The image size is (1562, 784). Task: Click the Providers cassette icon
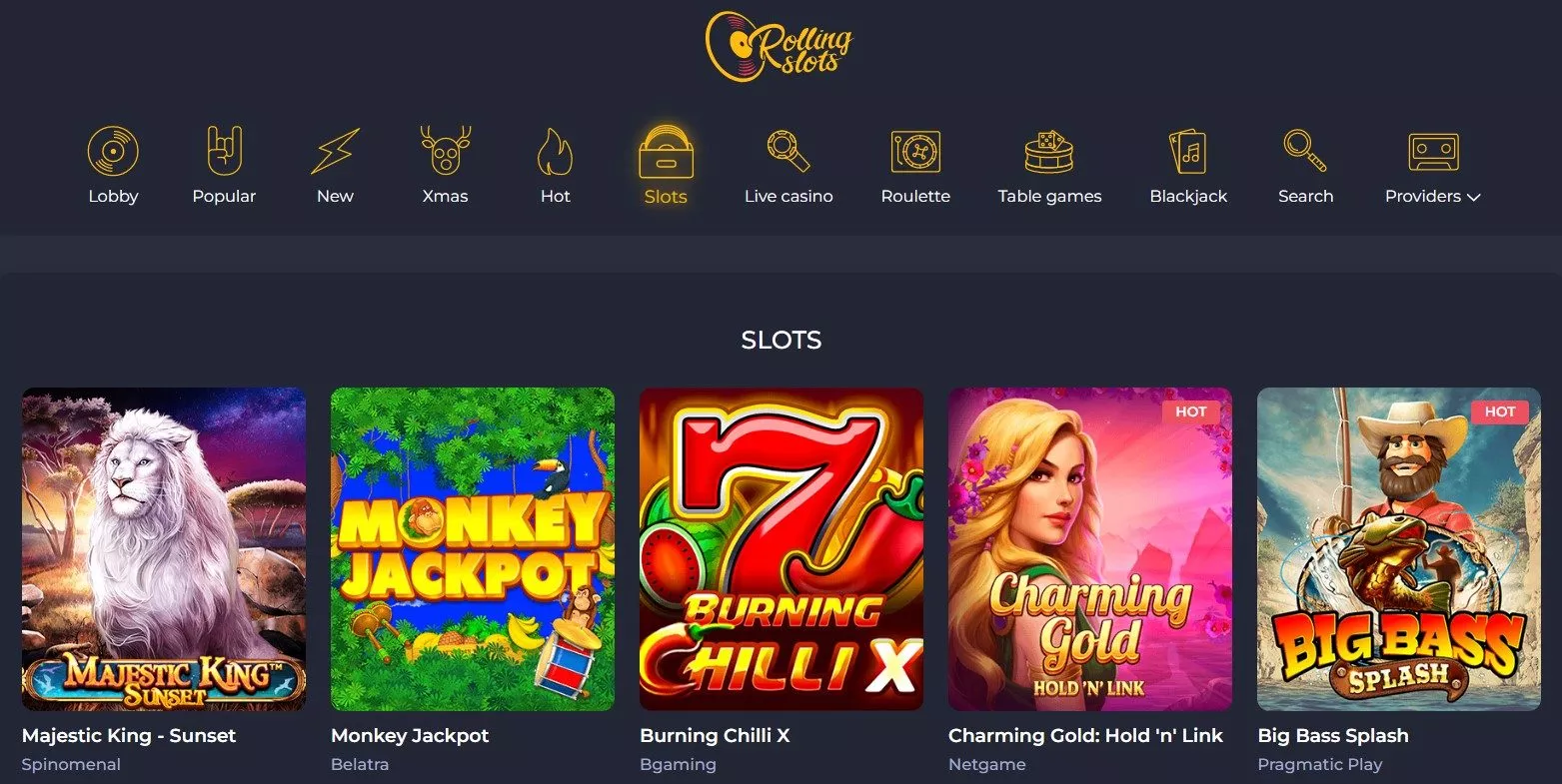coord(1433,152)
